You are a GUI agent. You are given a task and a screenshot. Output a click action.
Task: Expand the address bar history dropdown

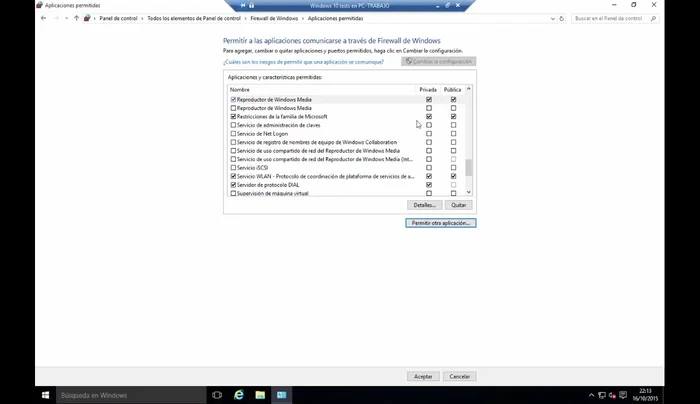pyautogui.click(x=552, y=18)
